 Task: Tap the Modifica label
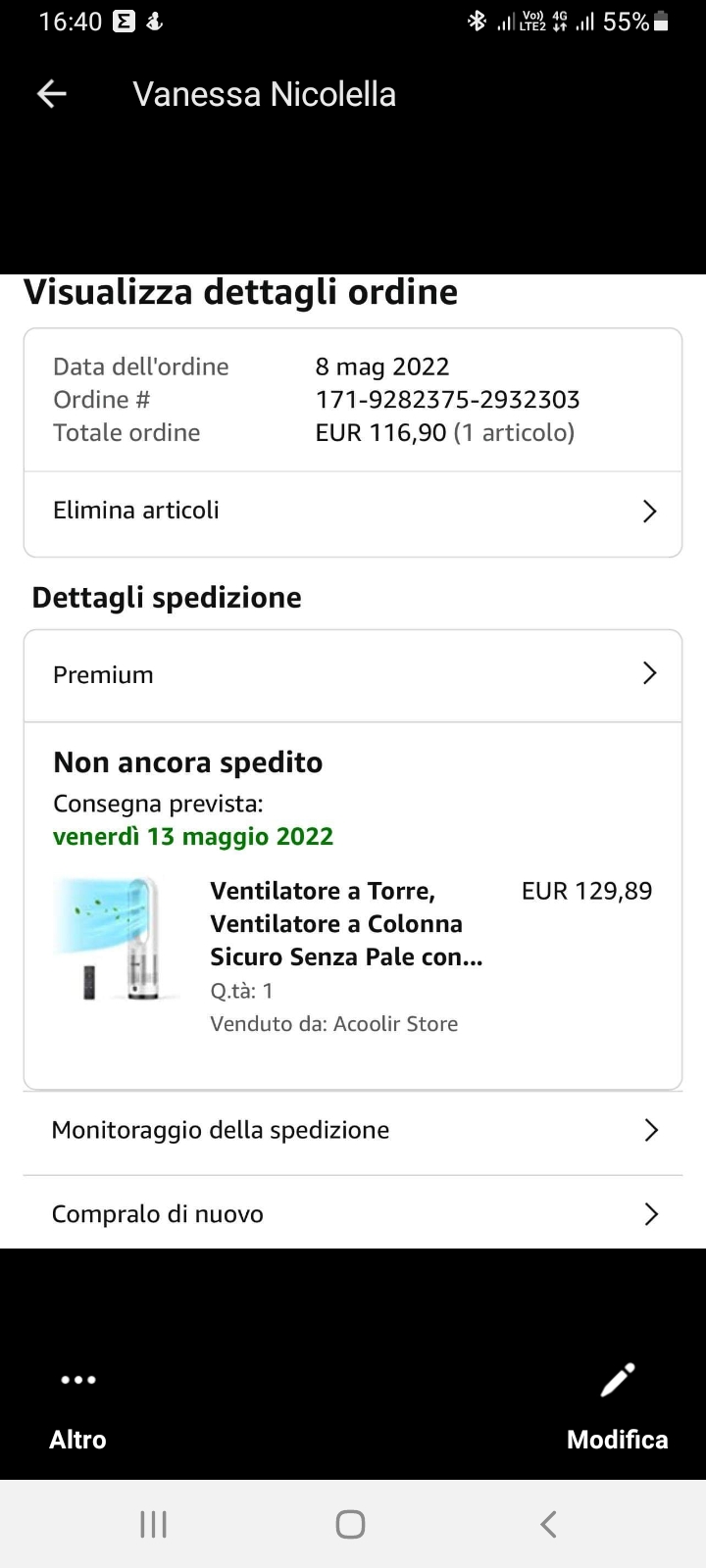tap(618, 1440)
